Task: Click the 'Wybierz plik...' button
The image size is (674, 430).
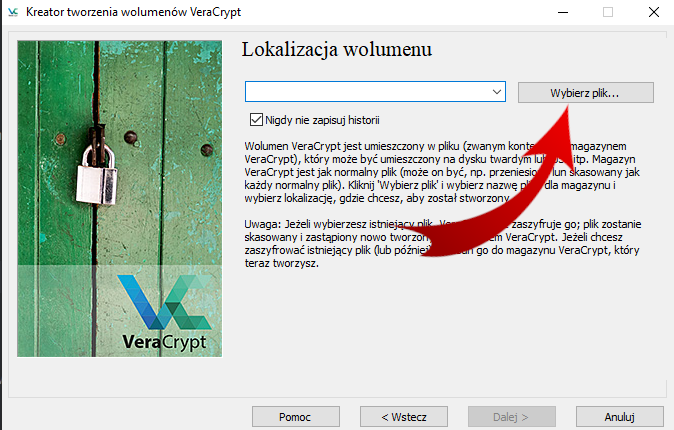Action: [585, 92]
